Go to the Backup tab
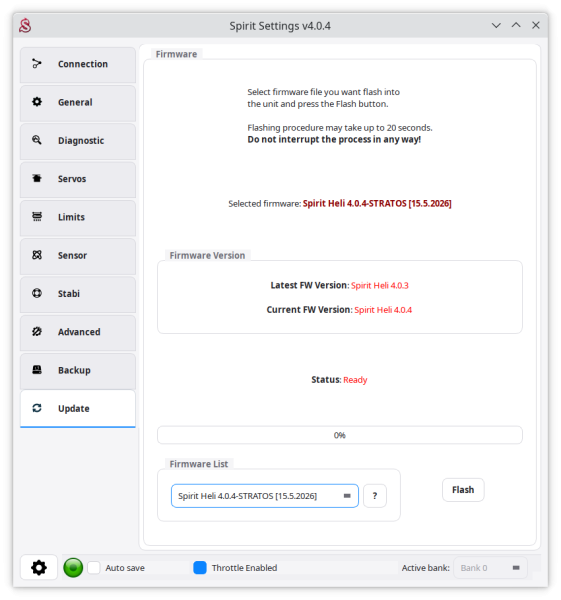This screenshot has width=561, height=600. (x=78, y=370)
